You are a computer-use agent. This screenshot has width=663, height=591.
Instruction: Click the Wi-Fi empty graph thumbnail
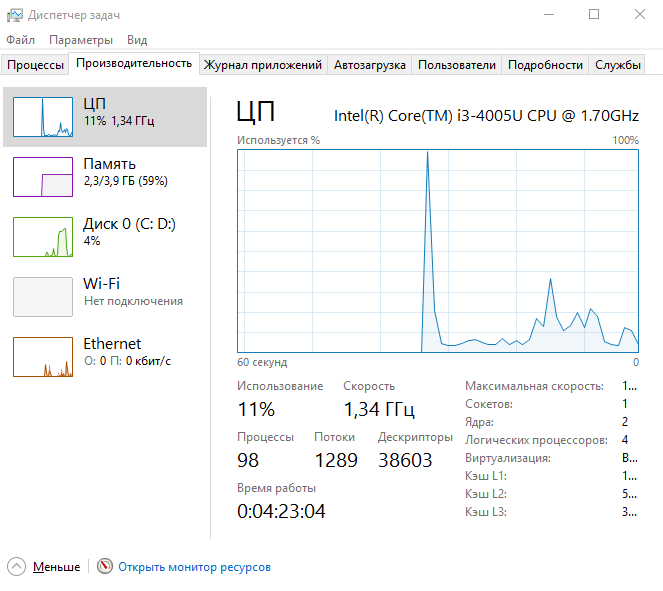(43, 297)
